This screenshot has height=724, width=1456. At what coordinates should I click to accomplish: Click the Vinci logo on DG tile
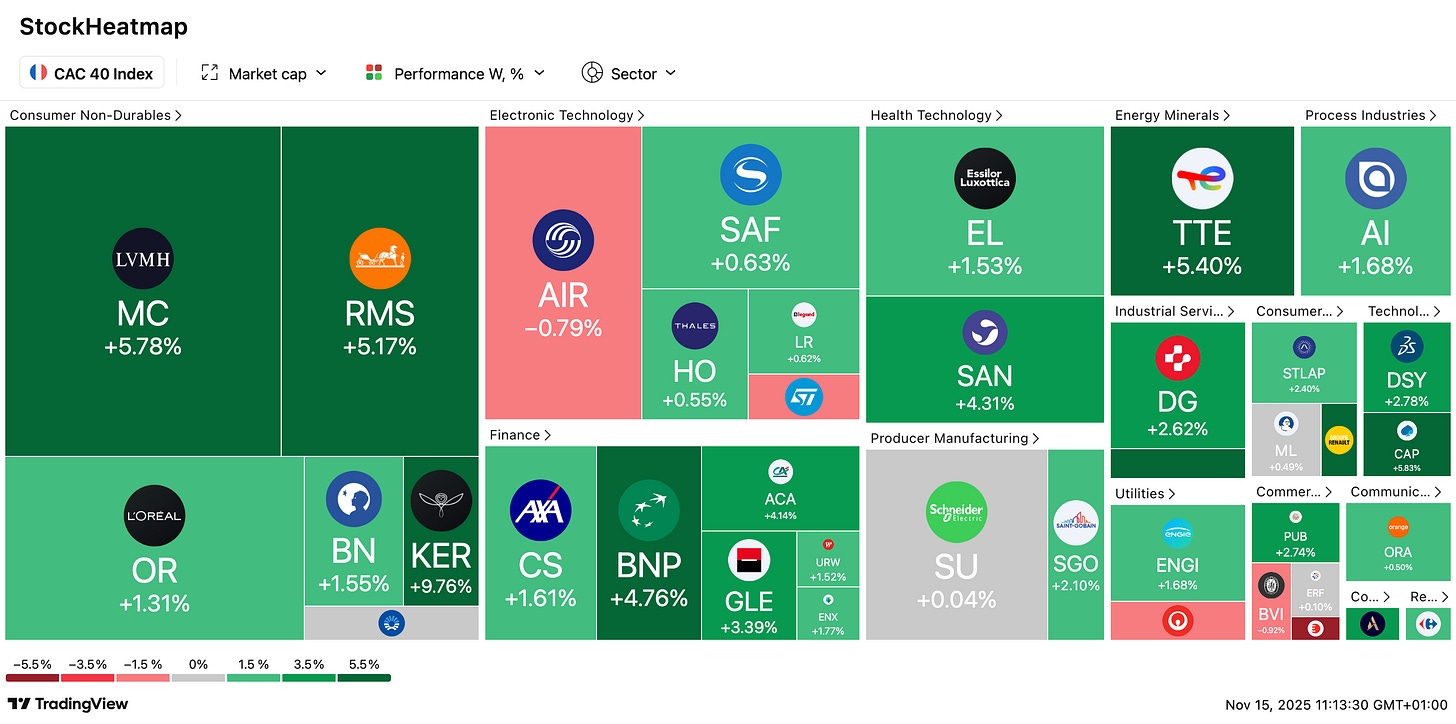[x=1178, y=359]
